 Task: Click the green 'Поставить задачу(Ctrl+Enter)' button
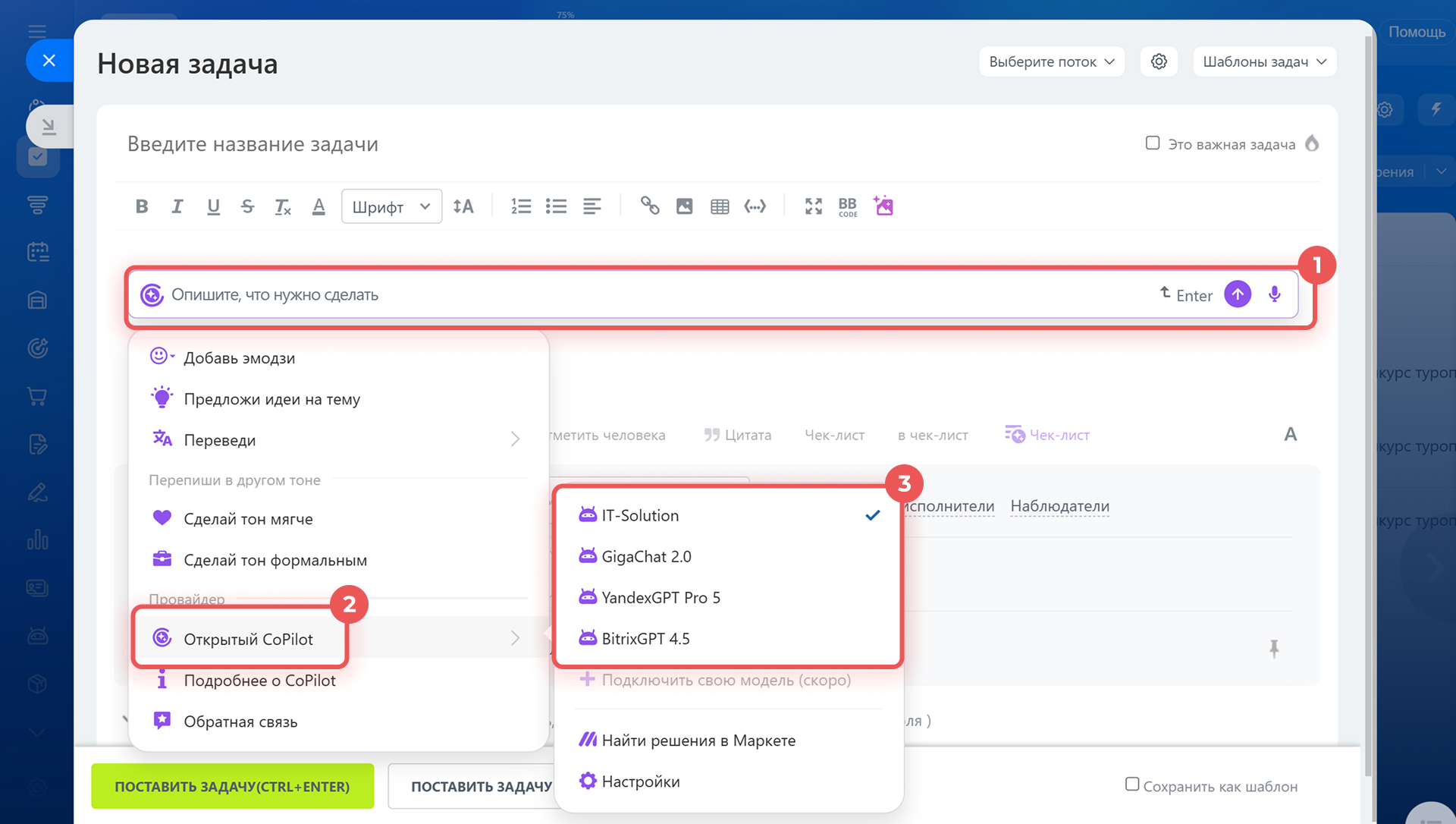coord(232,786)
